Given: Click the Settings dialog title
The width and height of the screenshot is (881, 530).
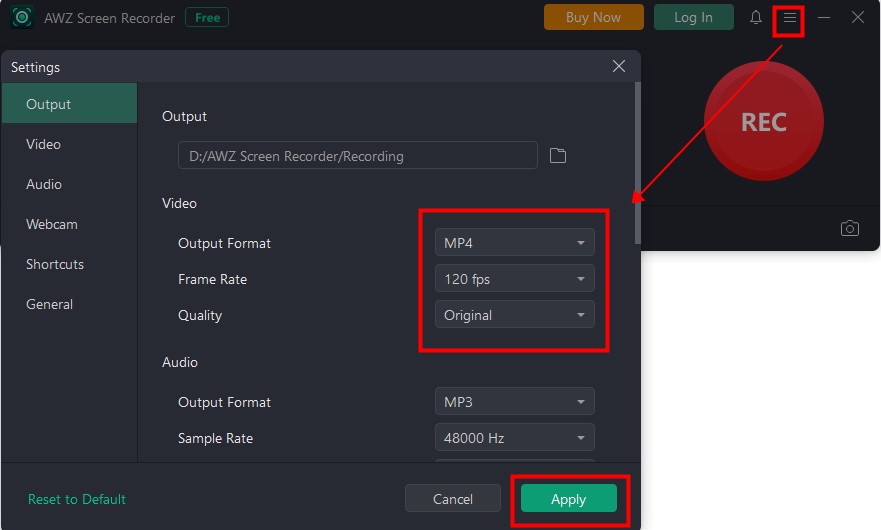Looking at the screenshot, I should [35, 67].
